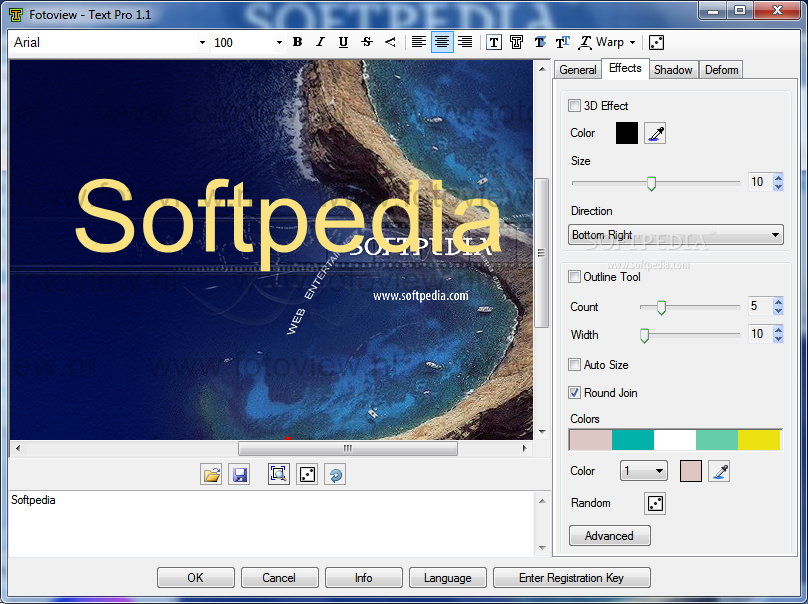Viewport: 808px width, 604px height.
Task: Click the dice icon below the preview
Action: [307, 475]
